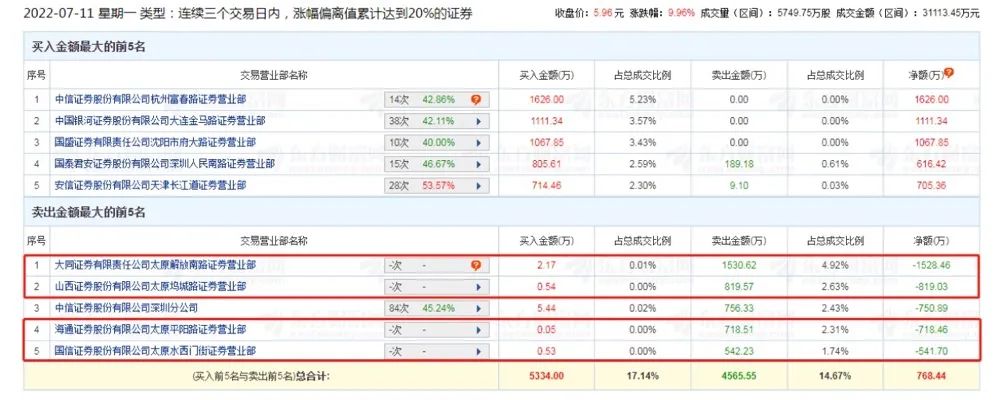Click the net value -718.46
The width and height of the screenshot is (1000, 400).
pos(931,330)
